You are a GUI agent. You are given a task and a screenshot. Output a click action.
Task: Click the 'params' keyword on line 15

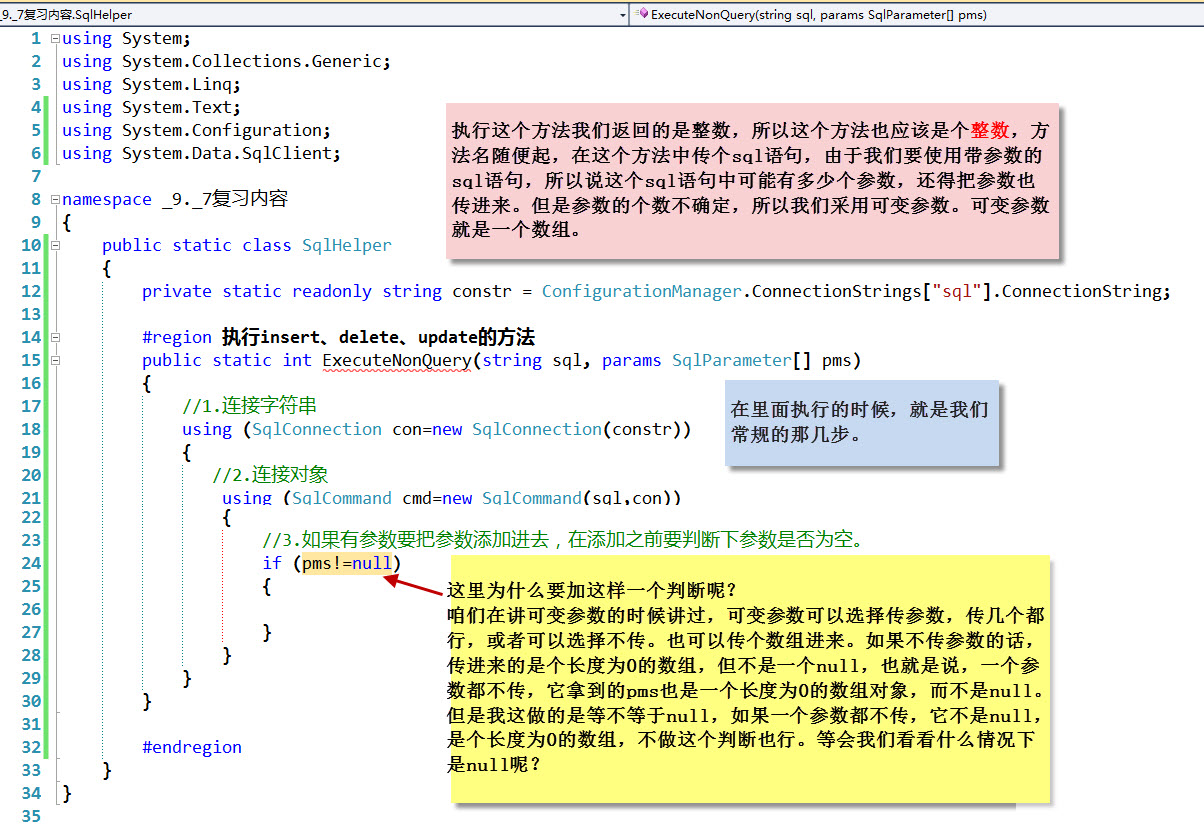631,360
